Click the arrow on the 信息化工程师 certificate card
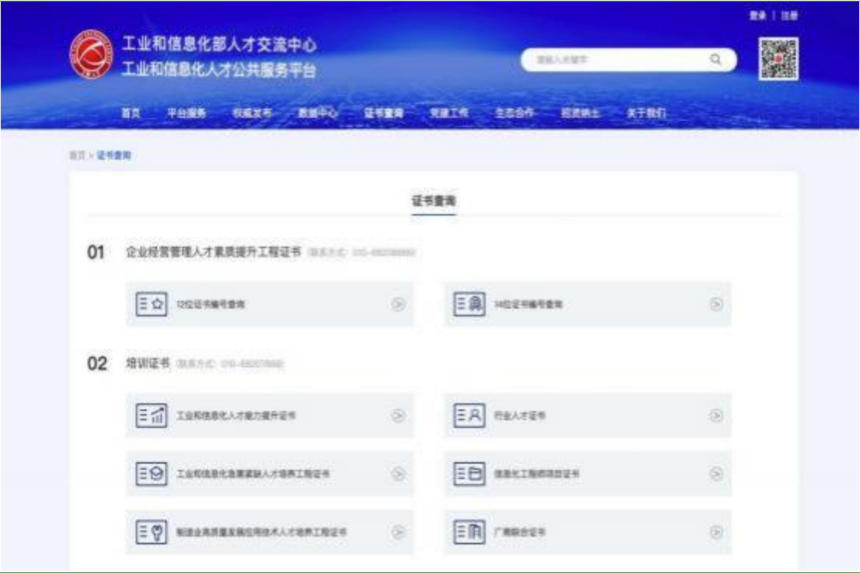Viewport: 860px width, 573px height. tap(716, 474)
